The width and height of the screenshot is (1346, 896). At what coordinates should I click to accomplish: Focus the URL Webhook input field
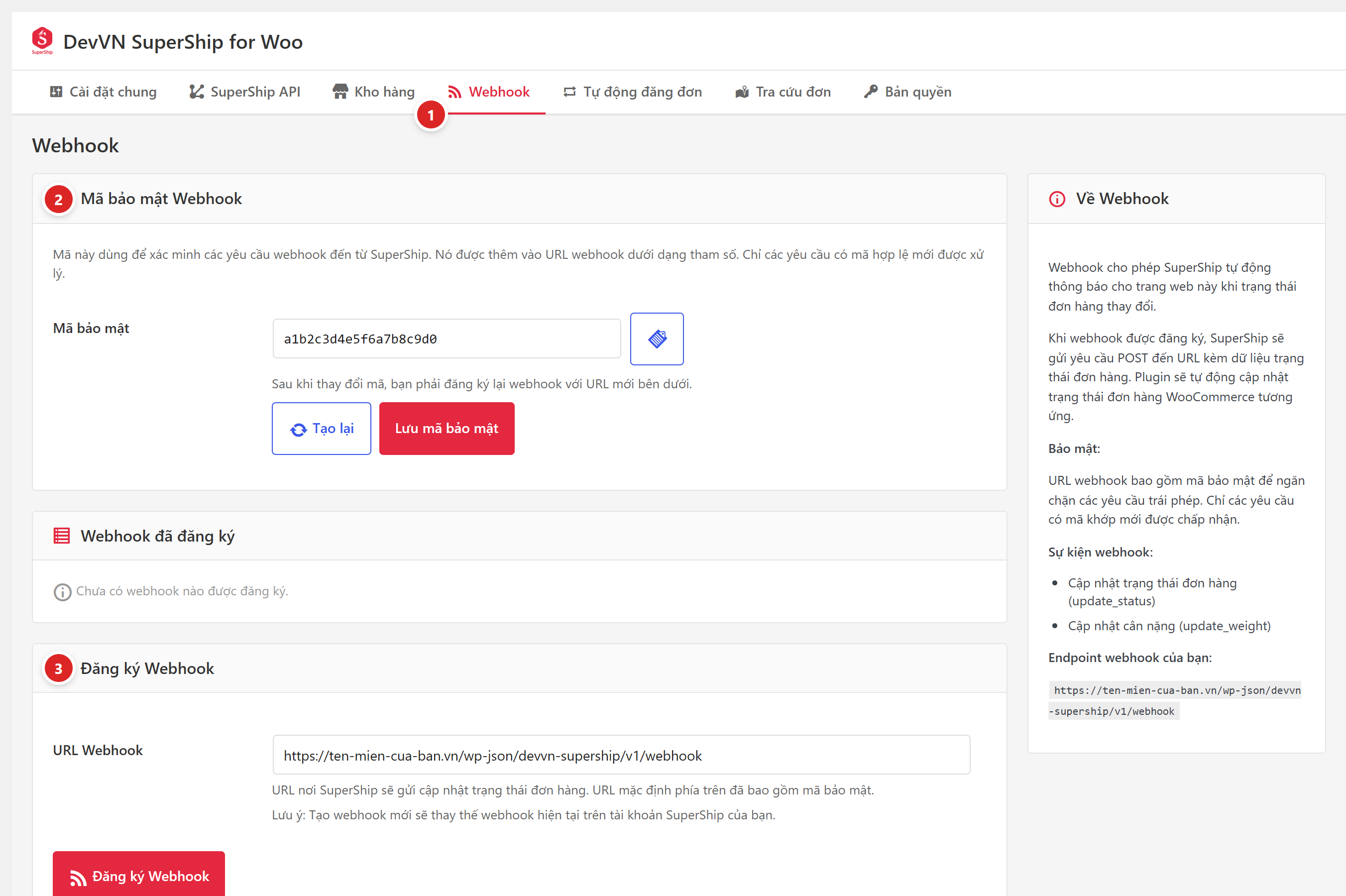622,756
